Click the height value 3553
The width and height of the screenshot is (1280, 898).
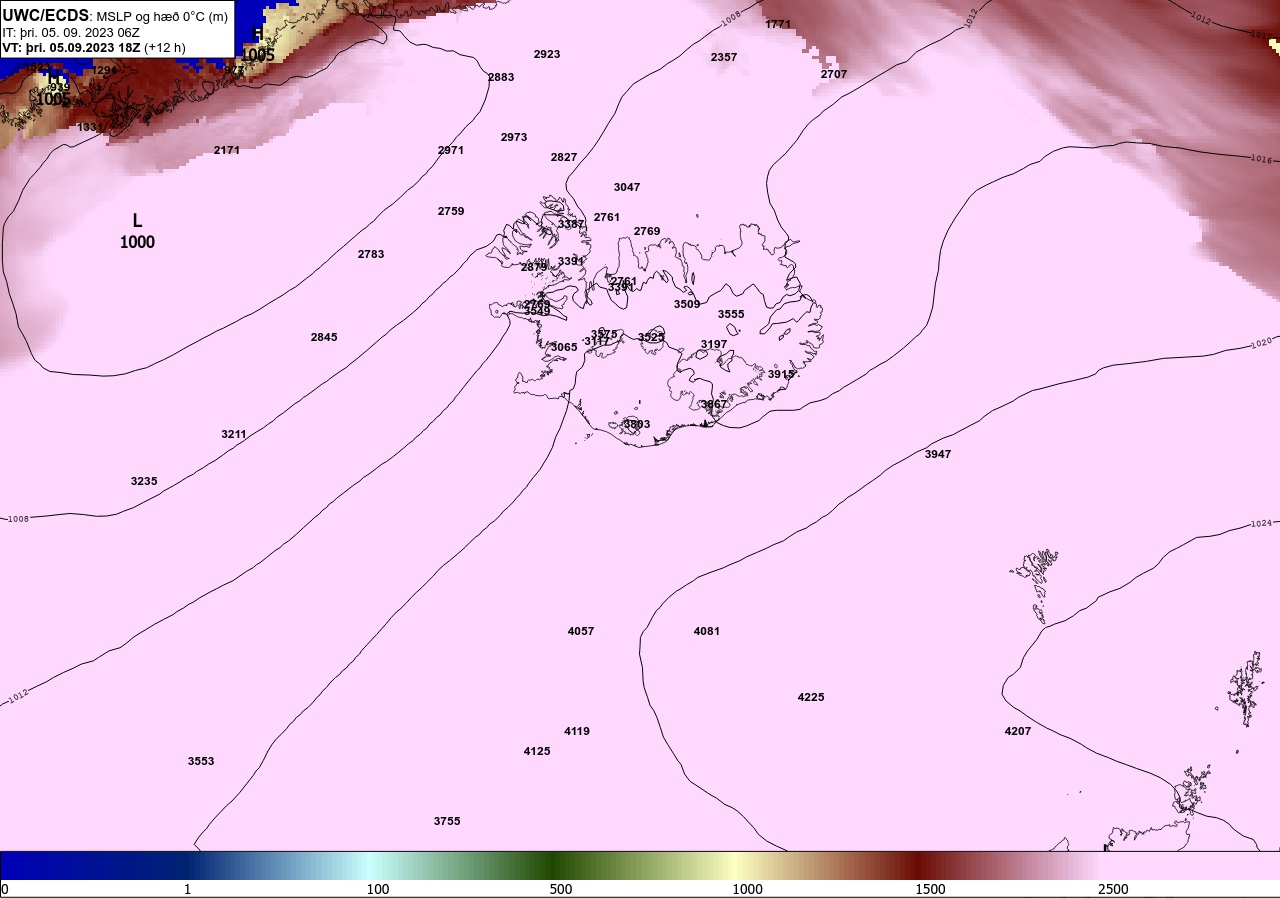click(x=201, y=761)
